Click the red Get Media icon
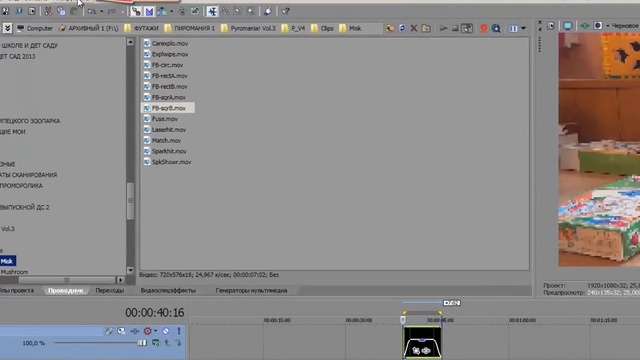640x360 pixels. (484, 28)
